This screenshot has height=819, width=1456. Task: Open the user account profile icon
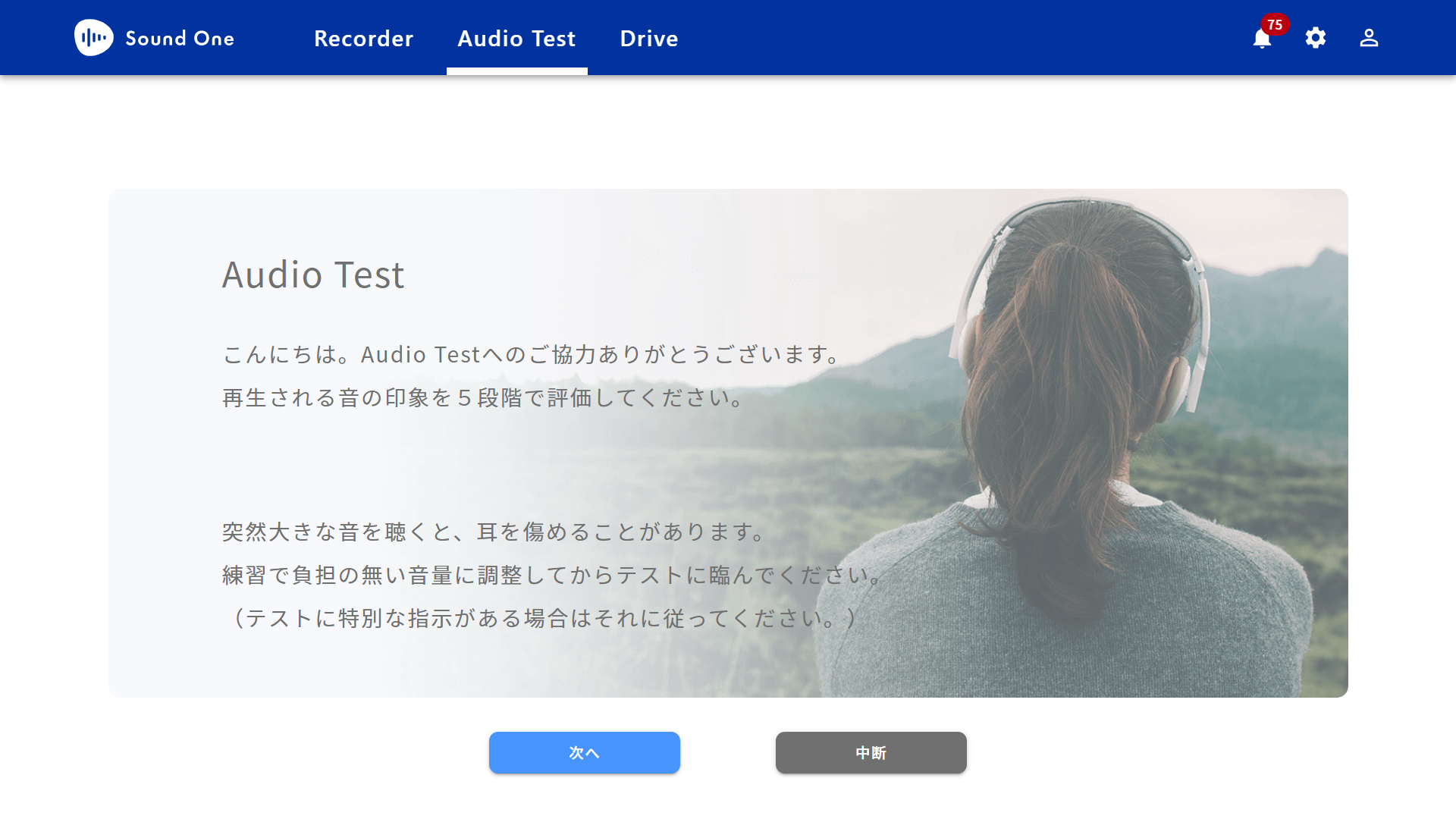pos(1369,38)
